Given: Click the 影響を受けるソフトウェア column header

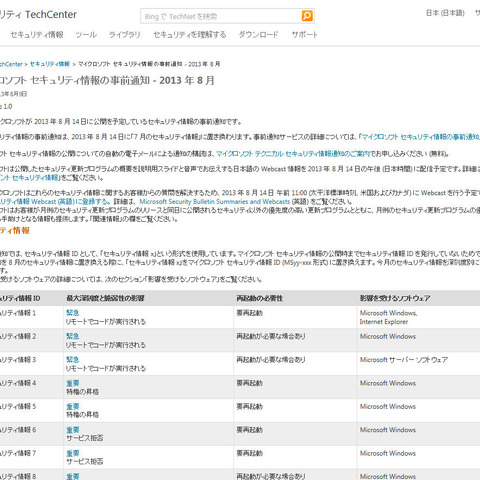Looking at the screenshot, I should click(x=395, y=298).
